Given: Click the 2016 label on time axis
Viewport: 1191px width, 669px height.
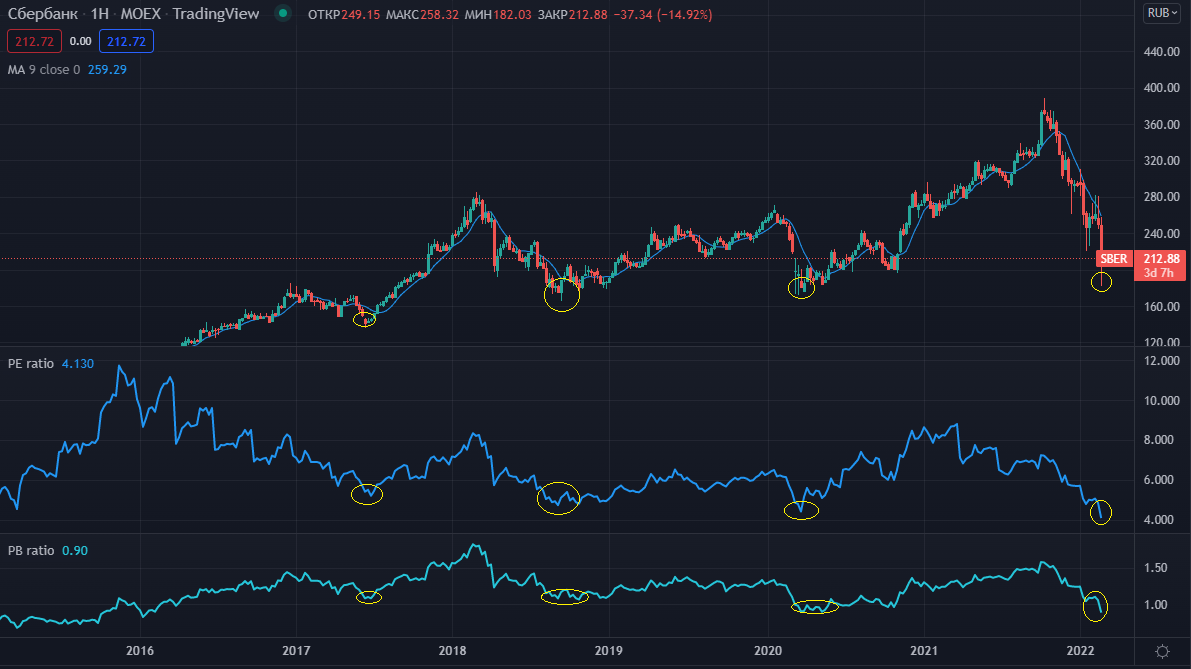Looking at the screenshot, I should [x=140, y=651].
